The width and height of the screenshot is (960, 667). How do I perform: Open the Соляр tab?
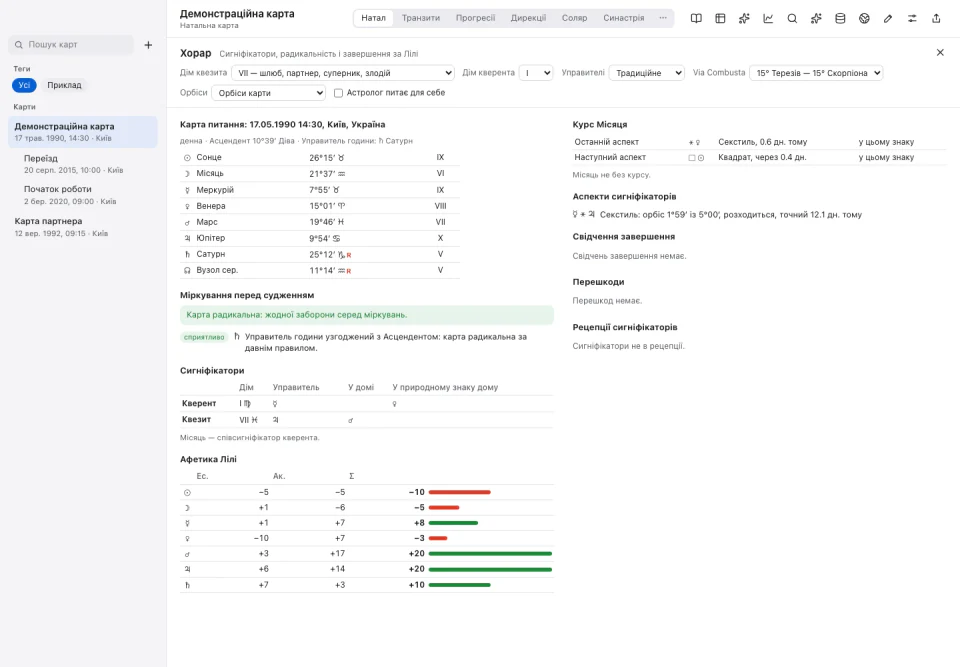pos(574,18)
